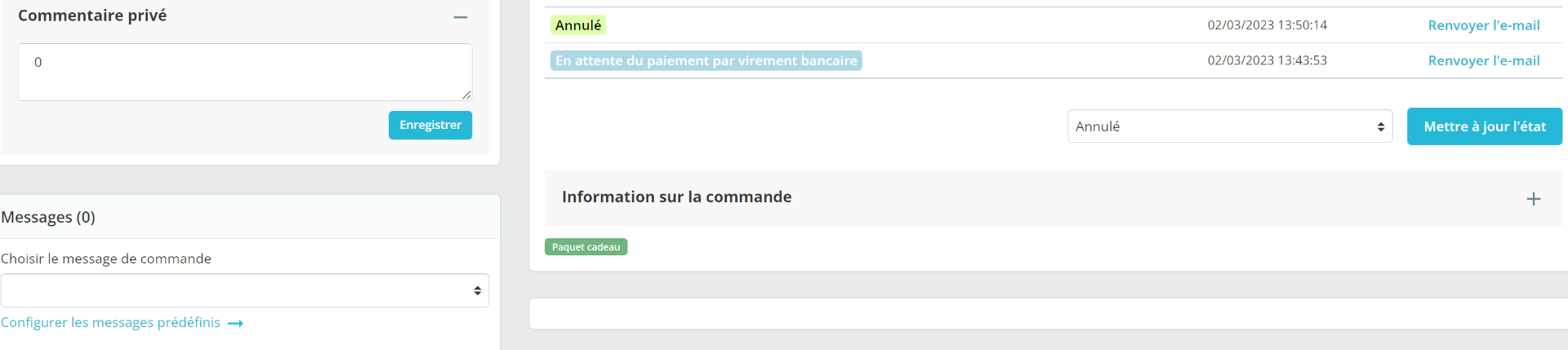
Task: Open Configurer les messages prédéfinis link
Action: click(111, 322)
